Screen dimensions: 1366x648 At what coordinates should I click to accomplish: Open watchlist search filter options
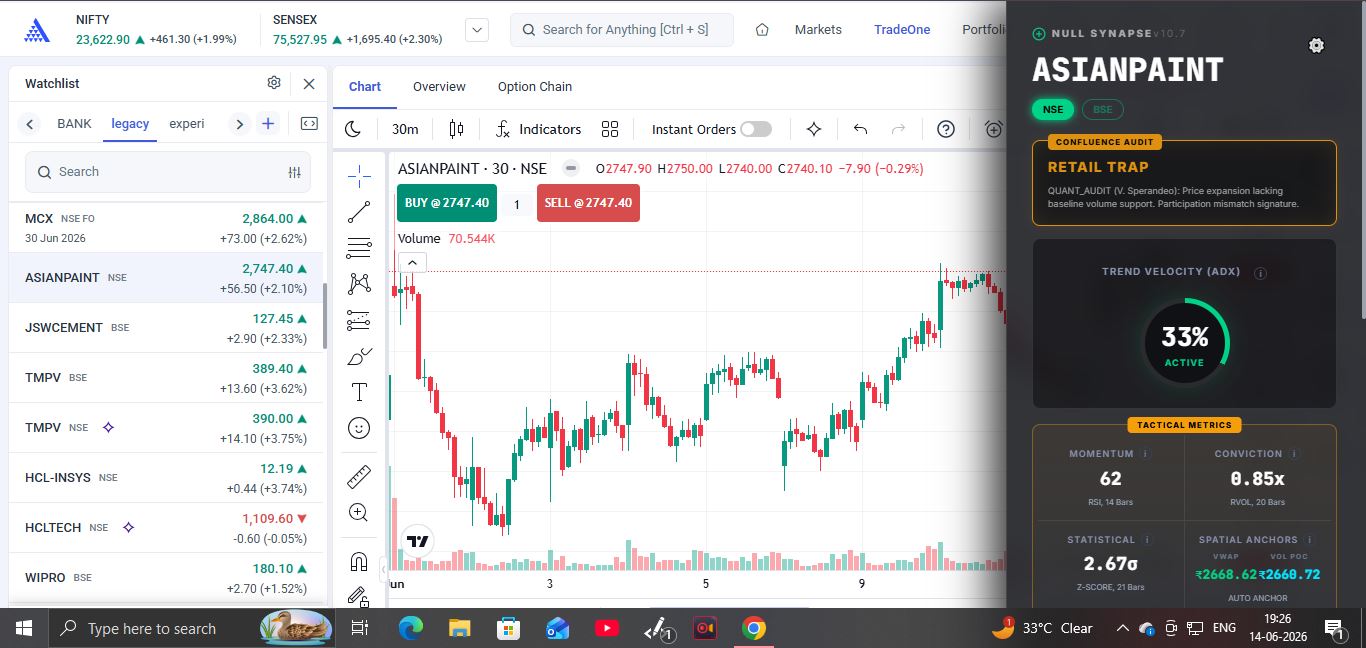pyautogui.click(x=295, y=172)
